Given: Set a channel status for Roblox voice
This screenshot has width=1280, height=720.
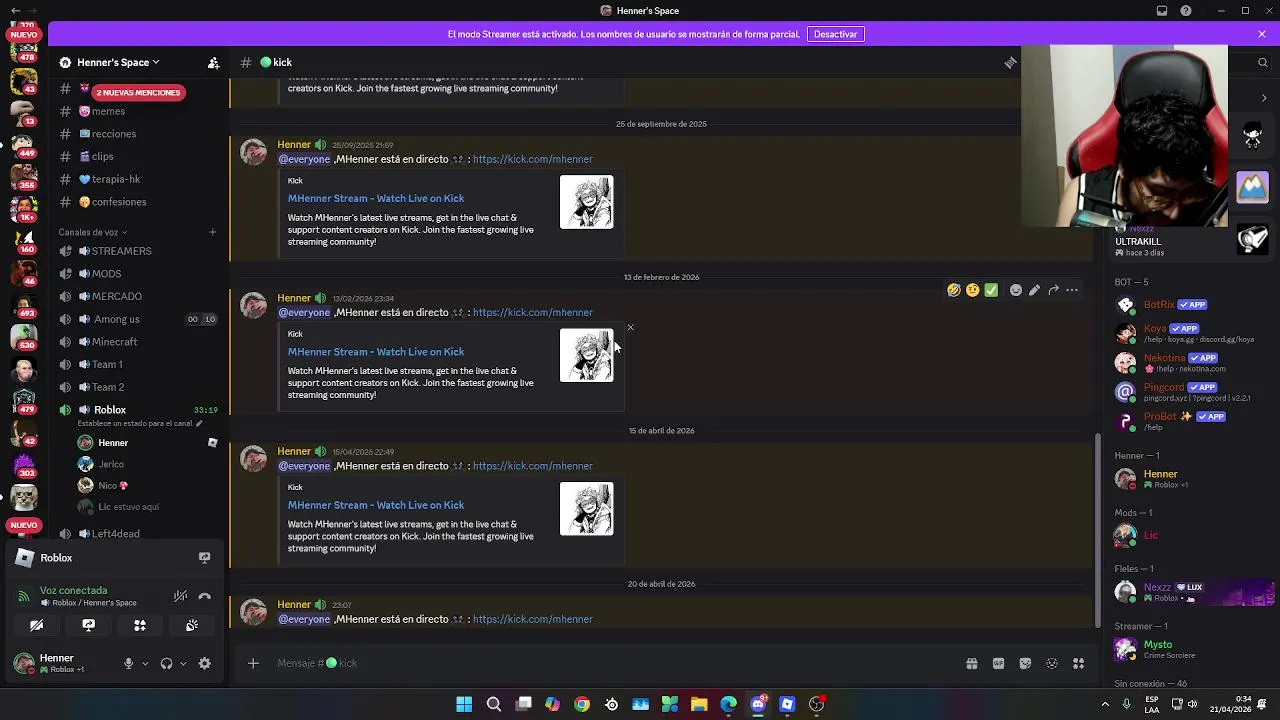Looking at the screenshot, I should coord(140,424).
